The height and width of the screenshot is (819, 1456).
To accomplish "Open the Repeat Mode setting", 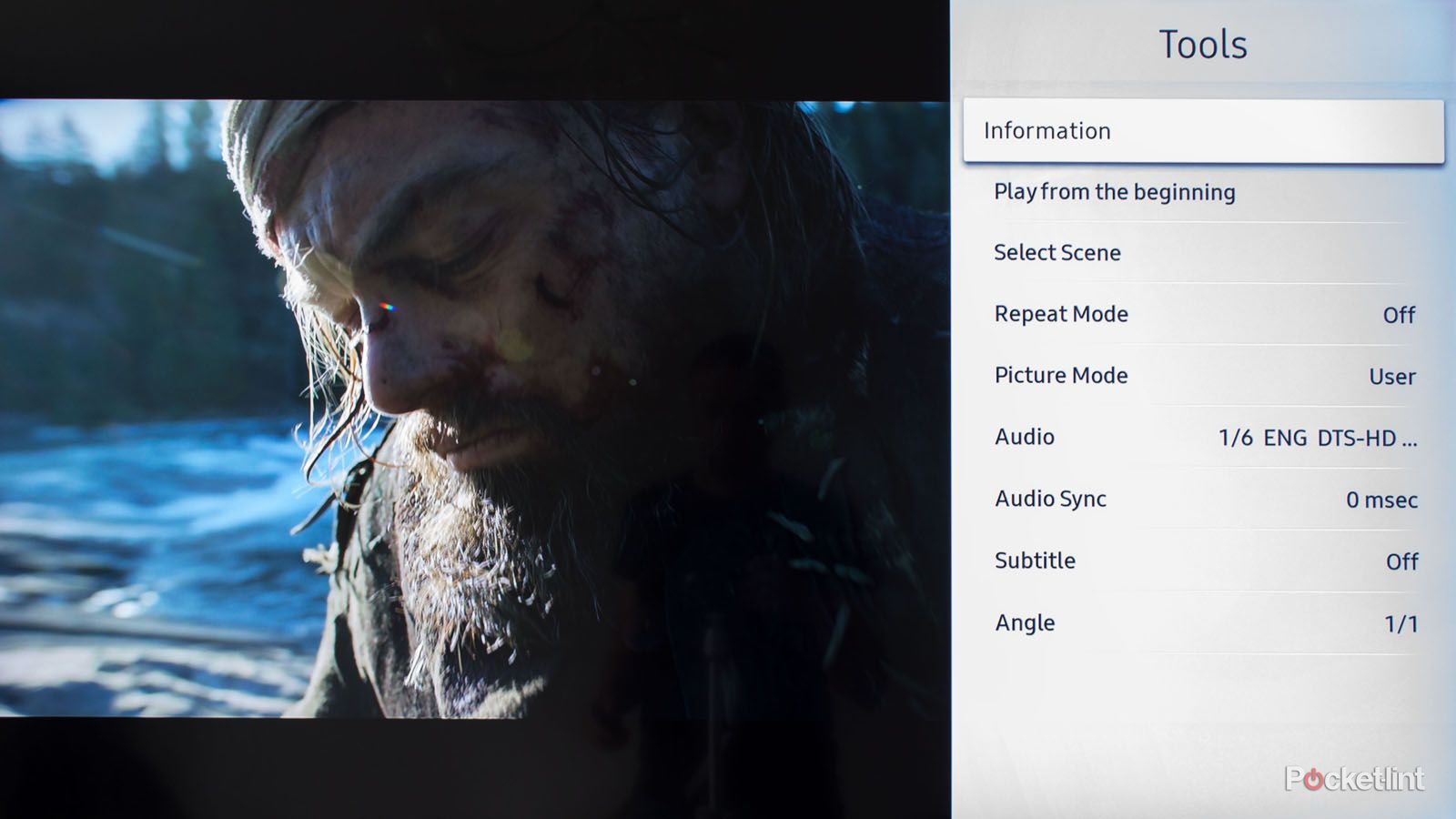I will (1061, 314).
